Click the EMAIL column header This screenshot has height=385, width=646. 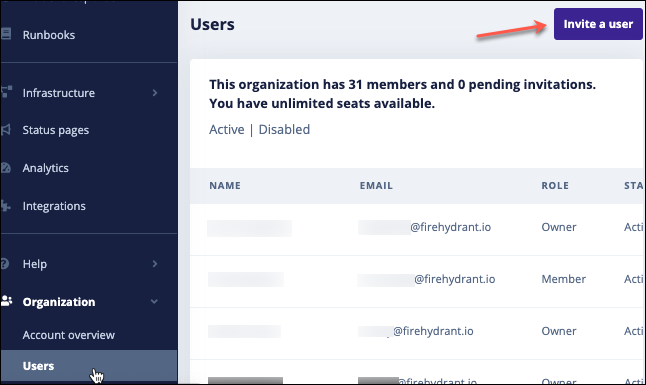(376, 185)
